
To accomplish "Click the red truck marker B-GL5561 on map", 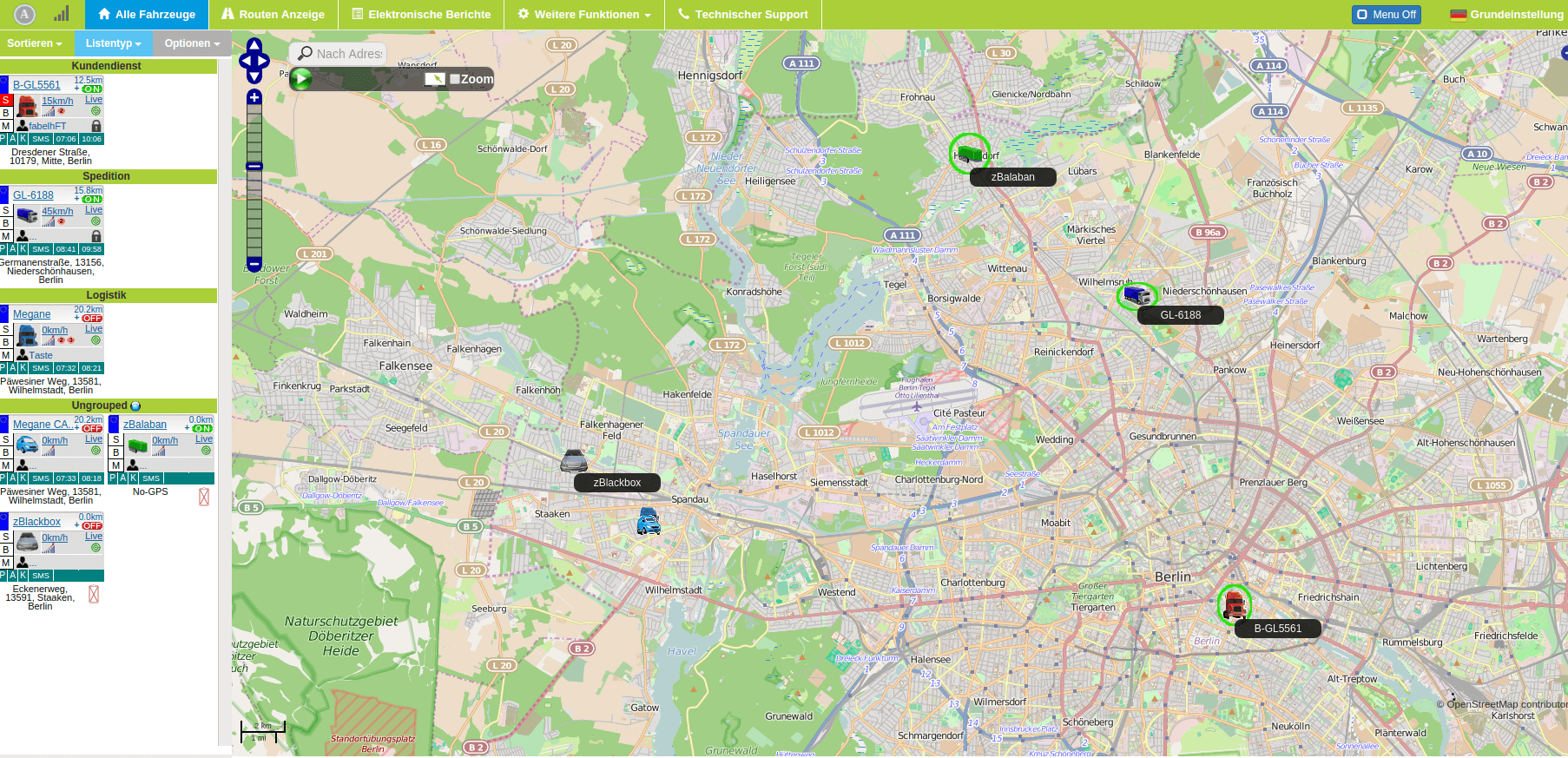I will [1234, 605].
